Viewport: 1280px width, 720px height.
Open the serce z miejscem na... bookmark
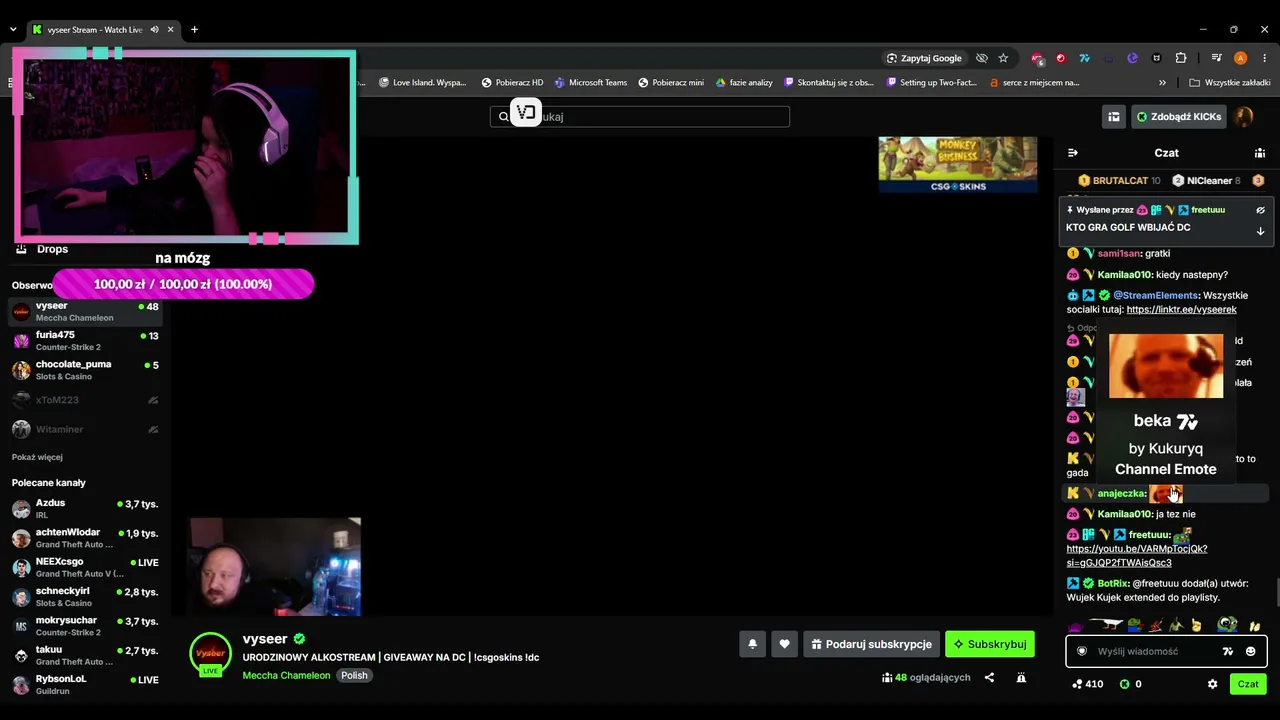[1033, 82]
